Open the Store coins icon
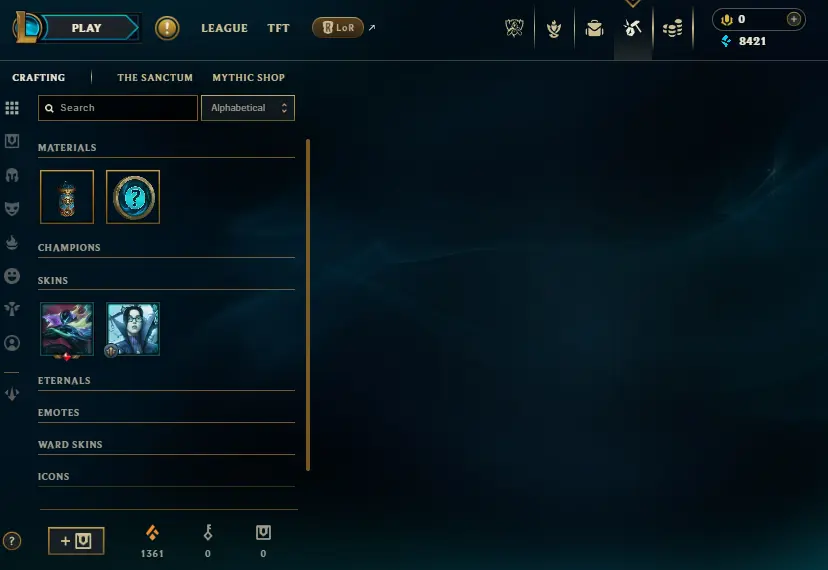This screenshot has width=828, height=570. (672, 28)
